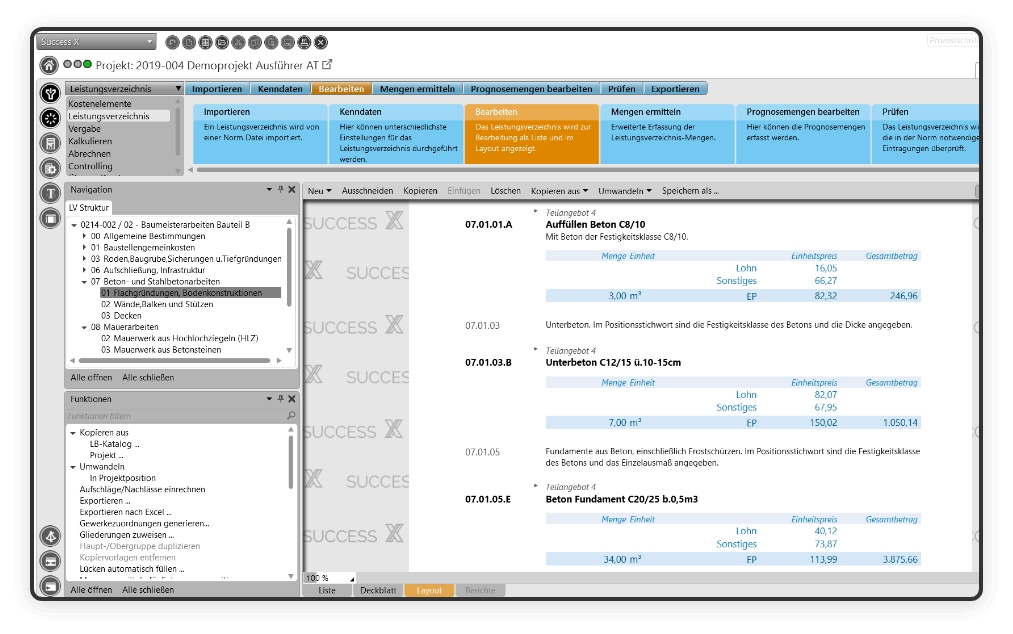1013x634 pixels.
Task: Open project in external window icon
Action: 327,65
